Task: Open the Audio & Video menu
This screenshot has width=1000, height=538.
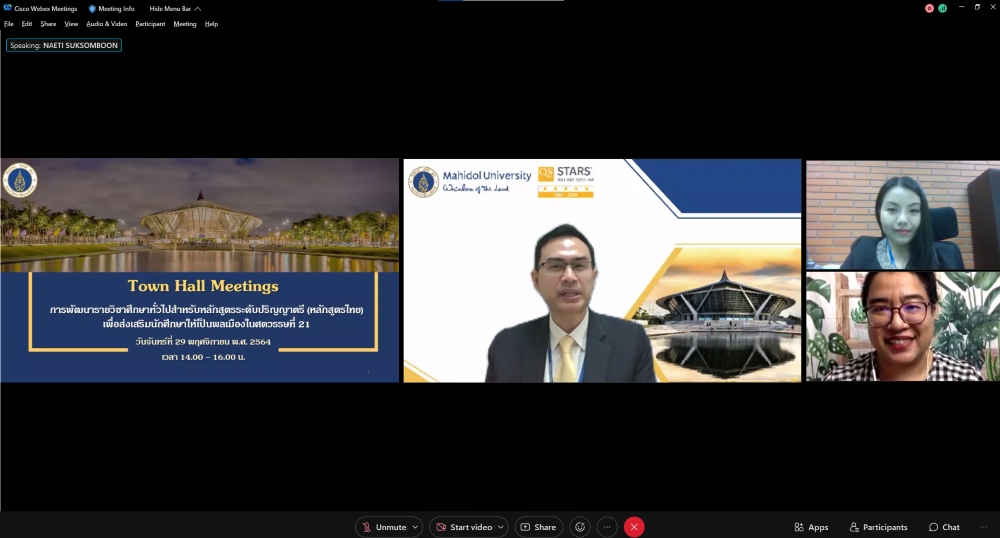Action: coord(106,24)
